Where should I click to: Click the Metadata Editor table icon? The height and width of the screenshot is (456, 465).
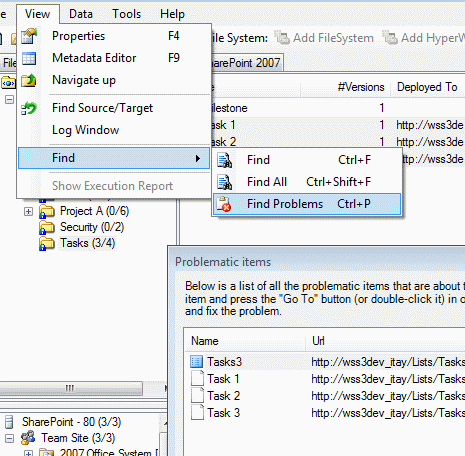[29, 58]
